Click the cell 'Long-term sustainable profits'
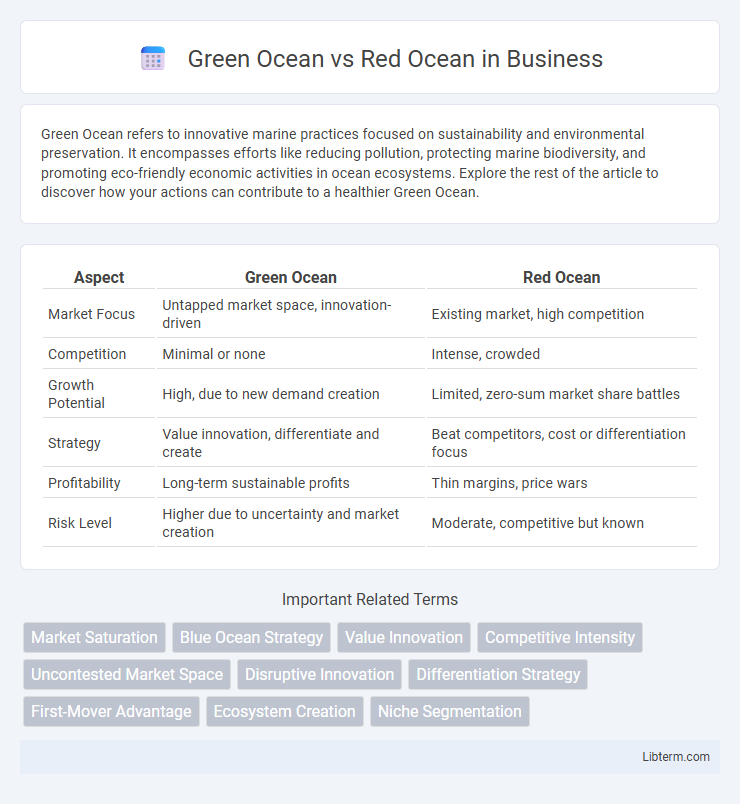Viewport: 740px width, 804px height. (291, 483)
